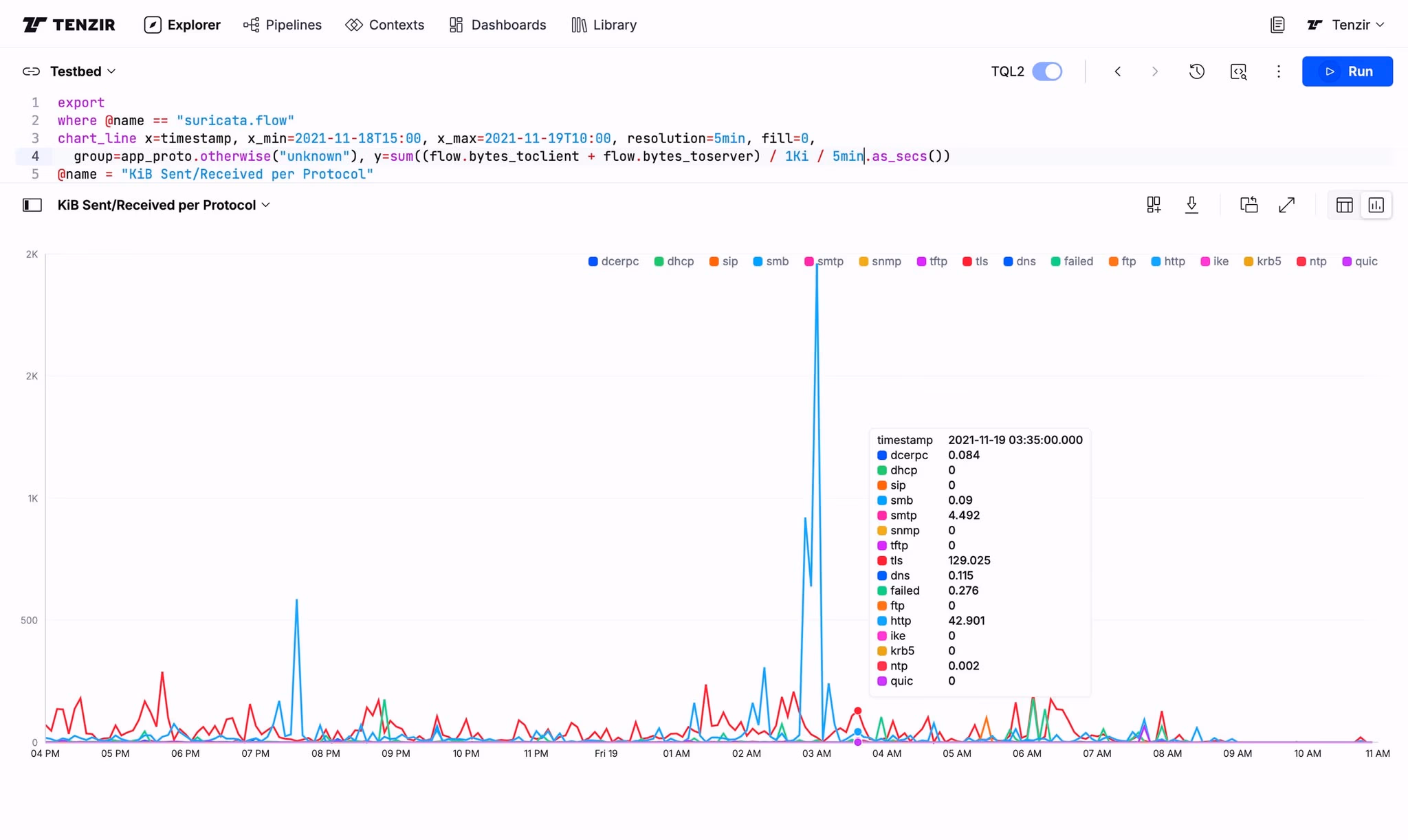Viewport: 1408px width, 840px height.
Task: Toggle dns series in legend
Action: pos(1020,261)
